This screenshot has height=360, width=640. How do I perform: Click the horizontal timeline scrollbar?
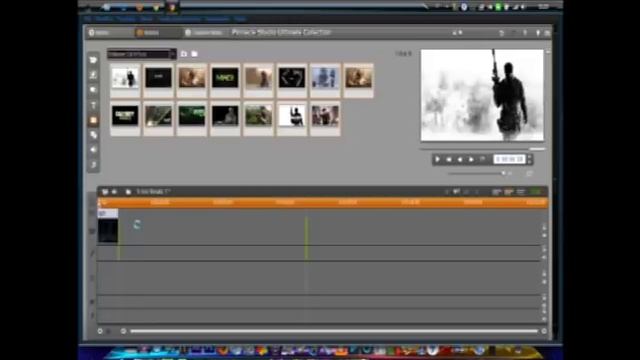[334, 331]
